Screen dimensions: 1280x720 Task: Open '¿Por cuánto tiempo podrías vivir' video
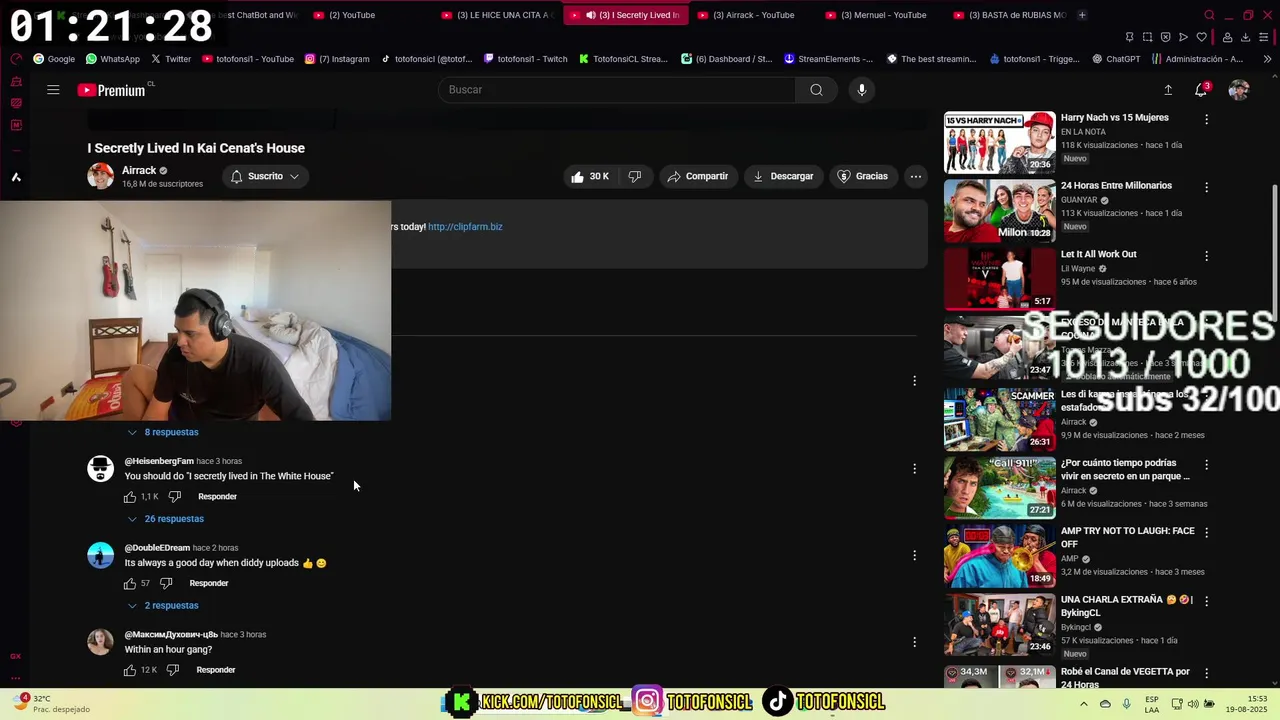tap(1125, 470)
